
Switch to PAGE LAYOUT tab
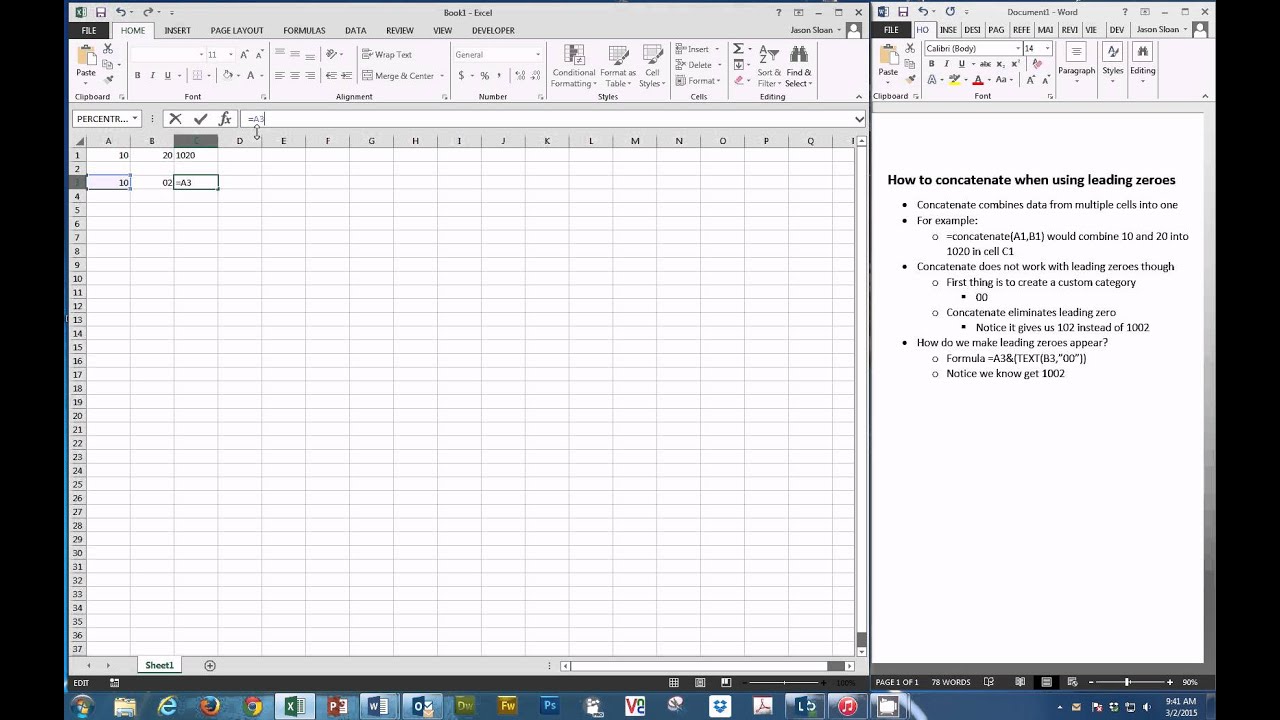pos(237,30)
